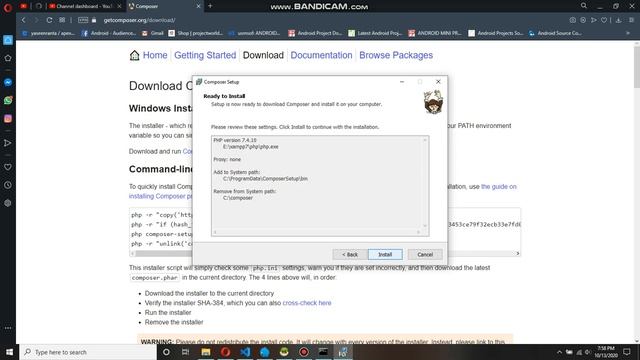Open 'the guide on' installing Composer link
The width and height of the screenshot is (640, 360).
pyautogui.click(x=499, y=187)
